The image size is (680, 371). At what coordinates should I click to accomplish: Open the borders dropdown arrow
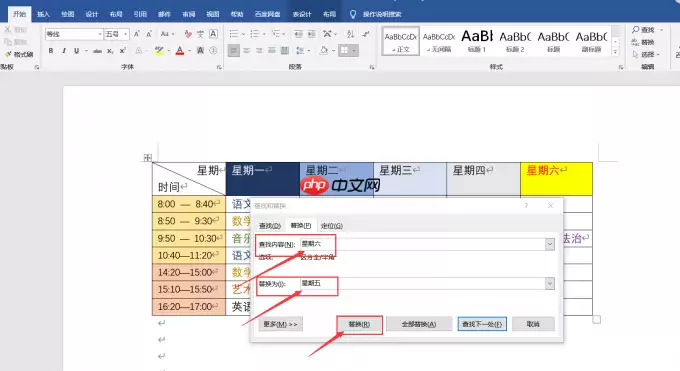(354, 51)
